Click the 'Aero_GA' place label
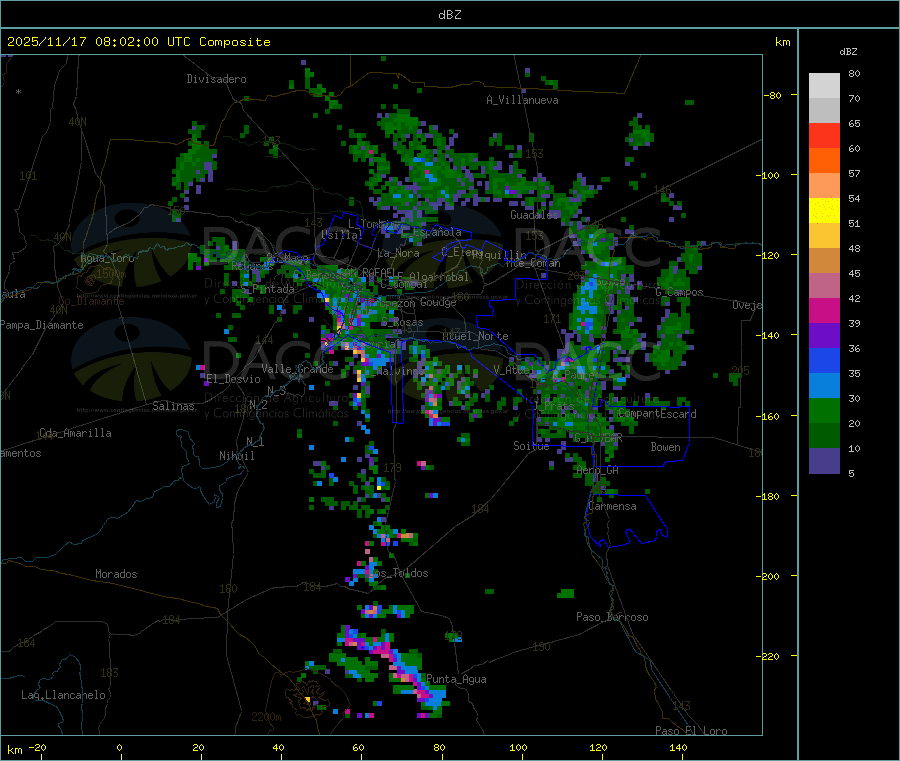The width and height of the screenshot is (900, 761). [x=598, y=470]
